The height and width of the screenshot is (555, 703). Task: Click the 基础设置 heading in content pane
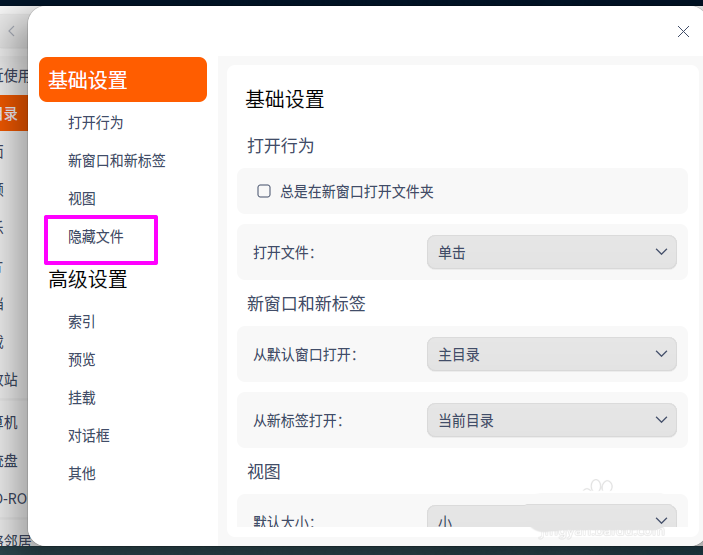(285, 100)
